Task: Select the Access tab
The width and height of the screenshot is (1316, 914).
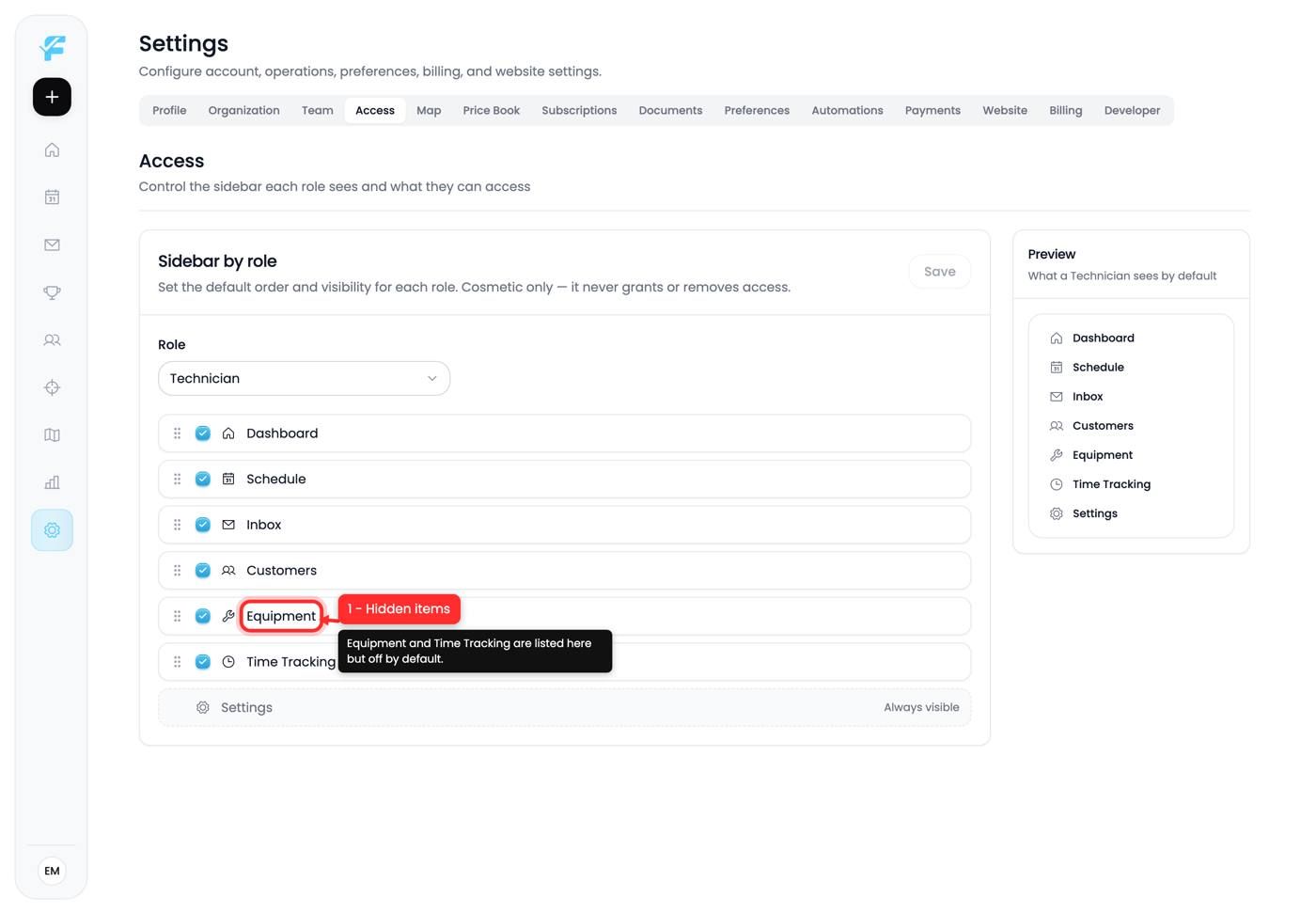Action: click(375, 110)
